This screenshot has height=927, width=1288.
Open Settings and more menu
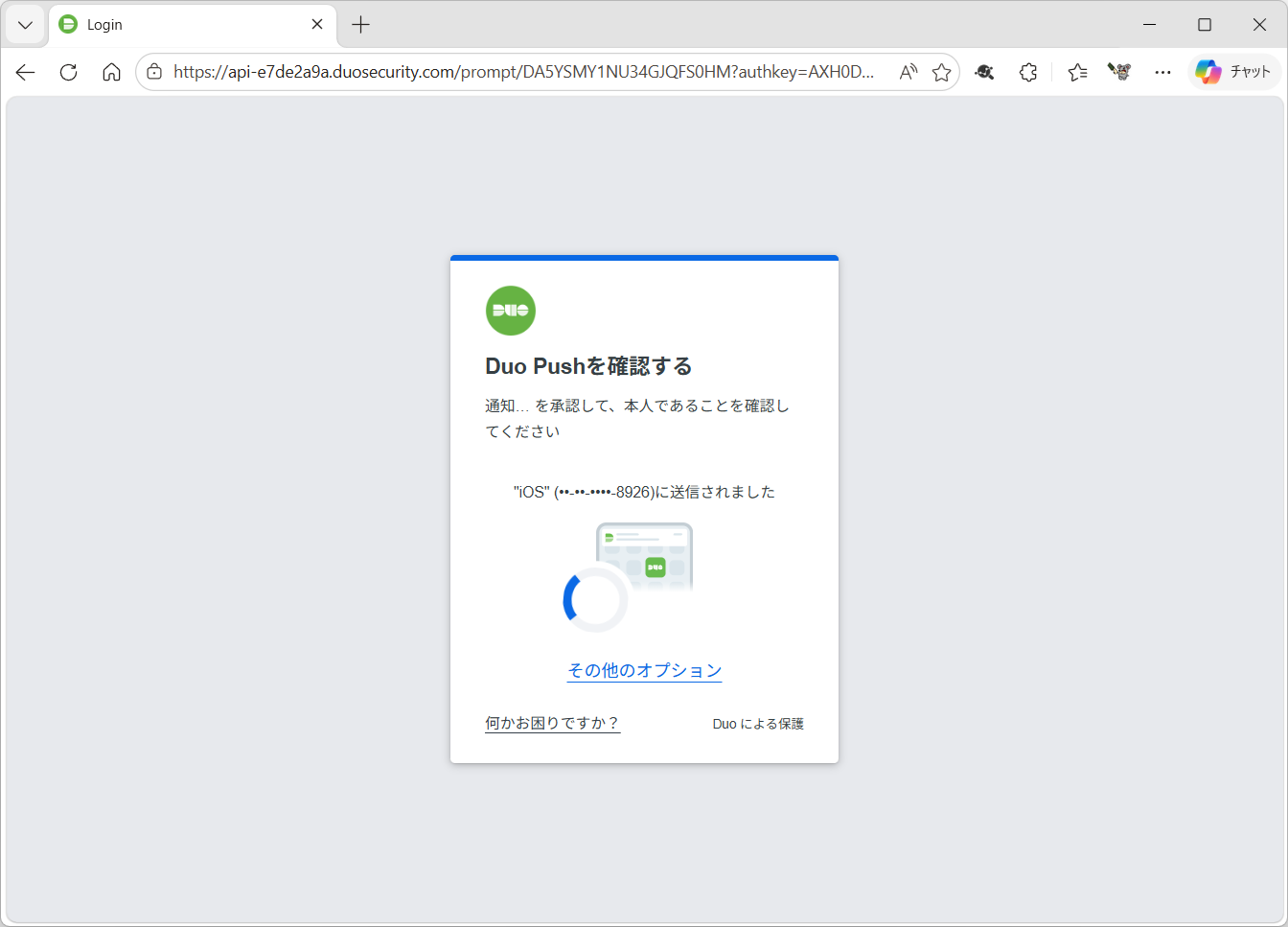1162,72
